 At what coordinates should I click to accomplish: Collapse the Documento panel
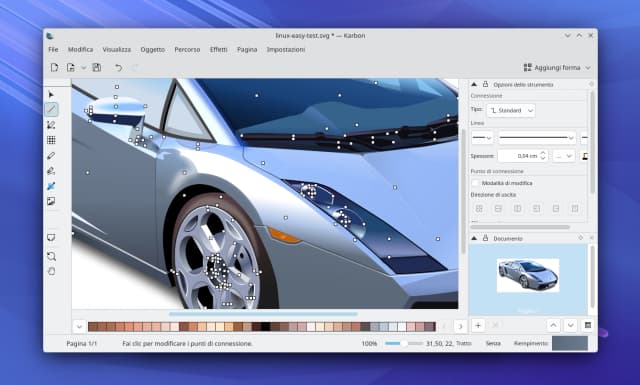(474, 238)
